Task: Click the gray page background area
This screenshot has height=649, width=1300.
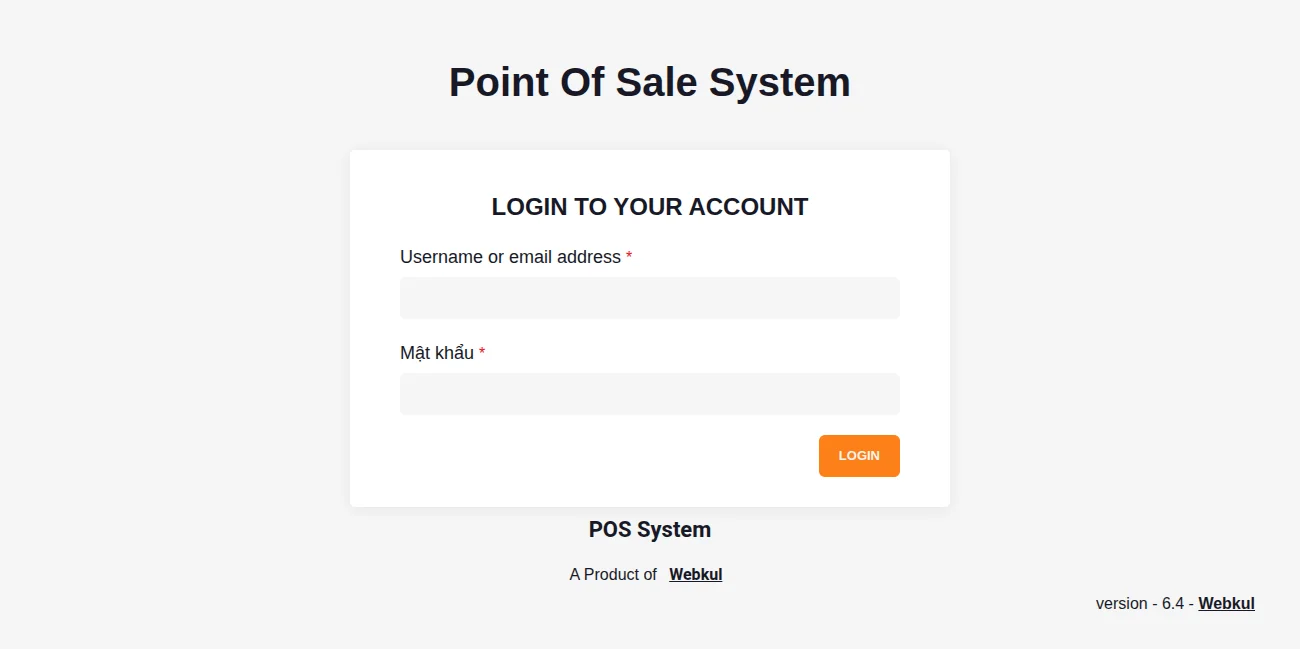Action: click(x=150, y=400)
